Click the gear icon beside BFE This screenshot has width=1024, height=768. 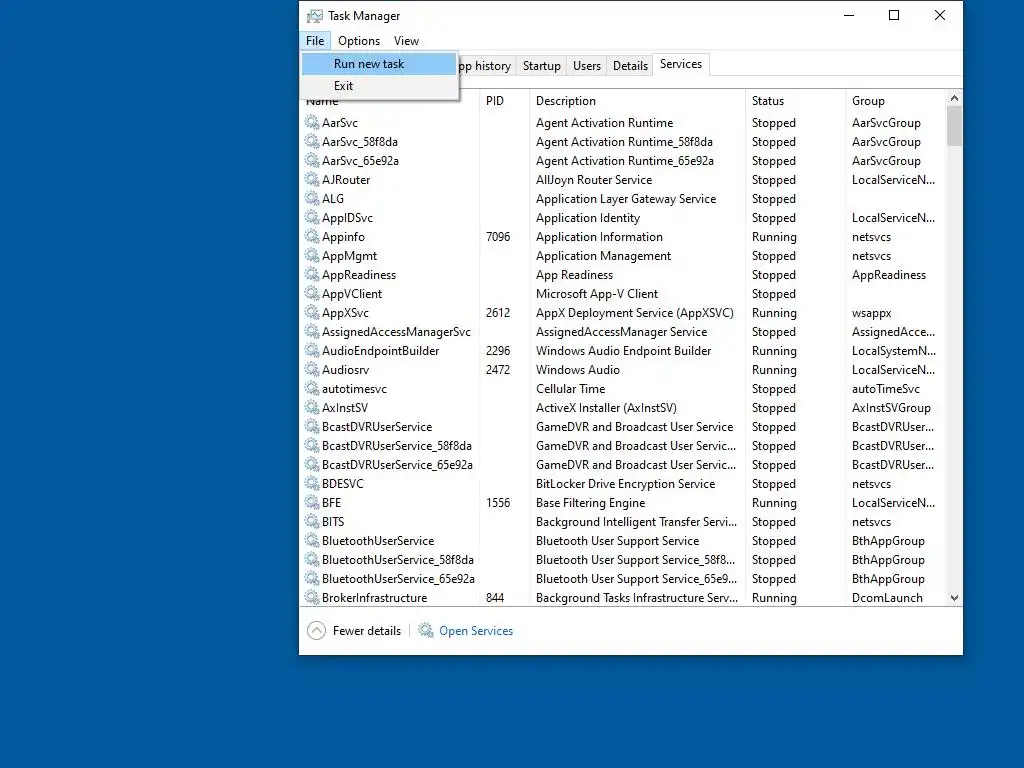312,502
